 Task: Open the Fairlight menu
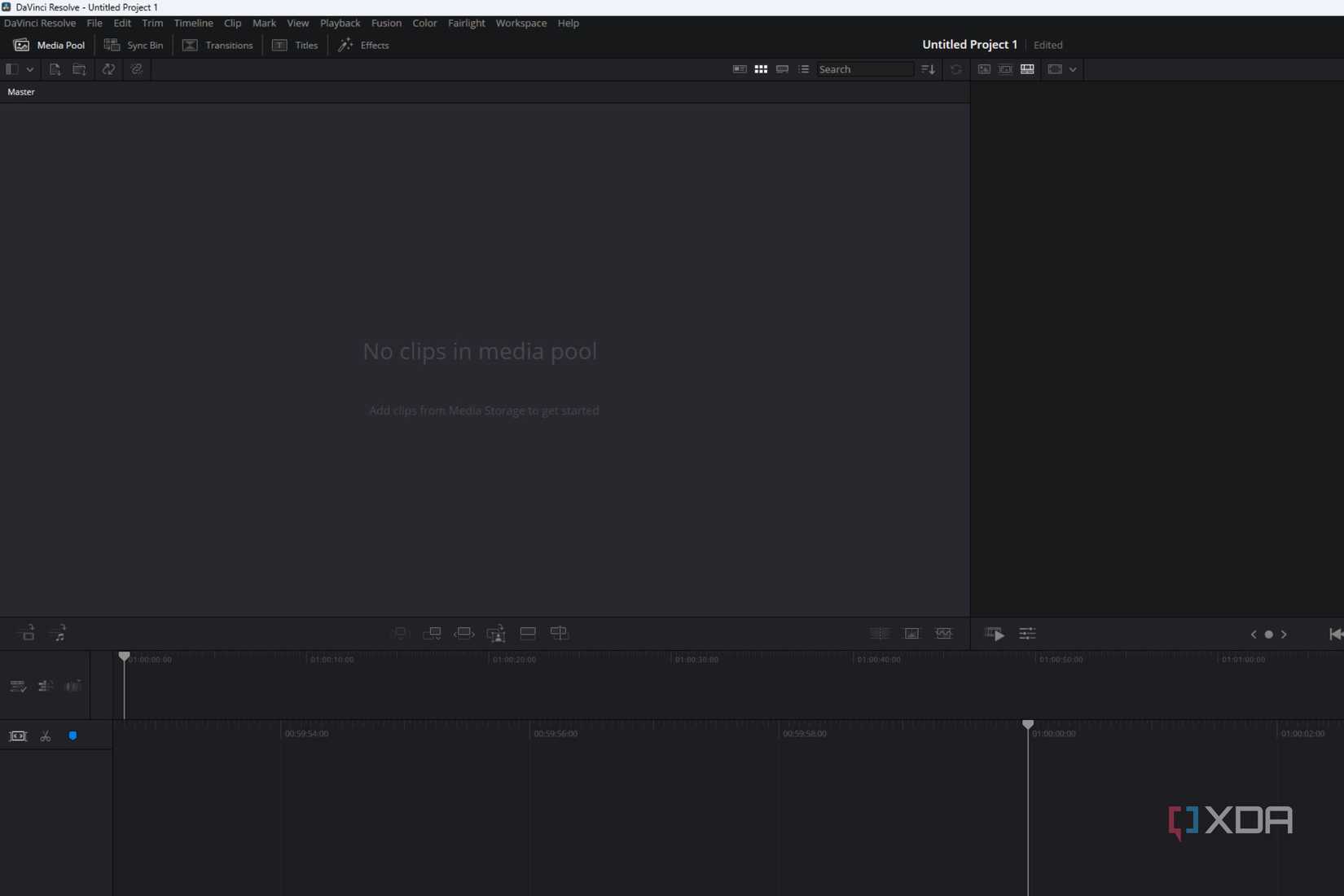(x=466, y=23)
